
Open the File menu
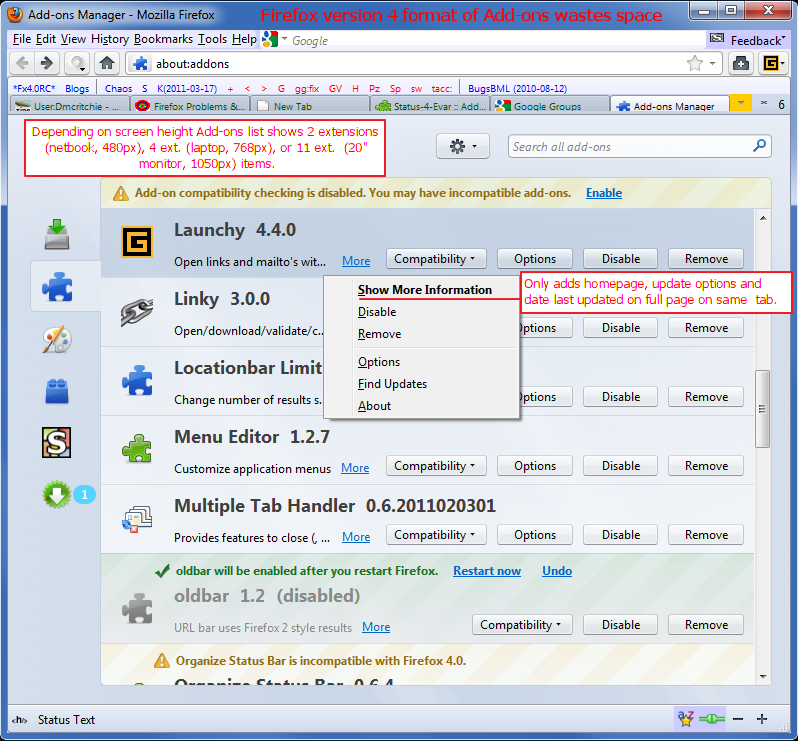click(x=21, y=39)
